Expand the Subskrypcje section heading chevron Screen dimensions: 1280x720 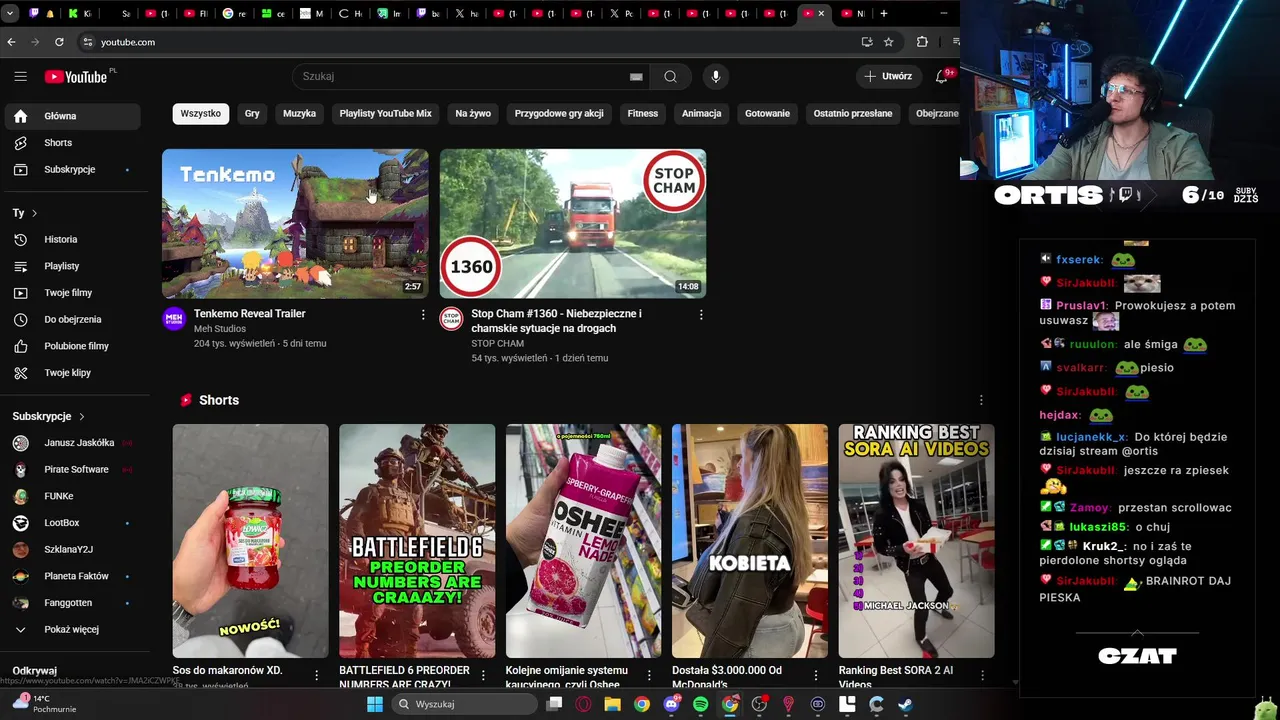click(x=81, y=416)
